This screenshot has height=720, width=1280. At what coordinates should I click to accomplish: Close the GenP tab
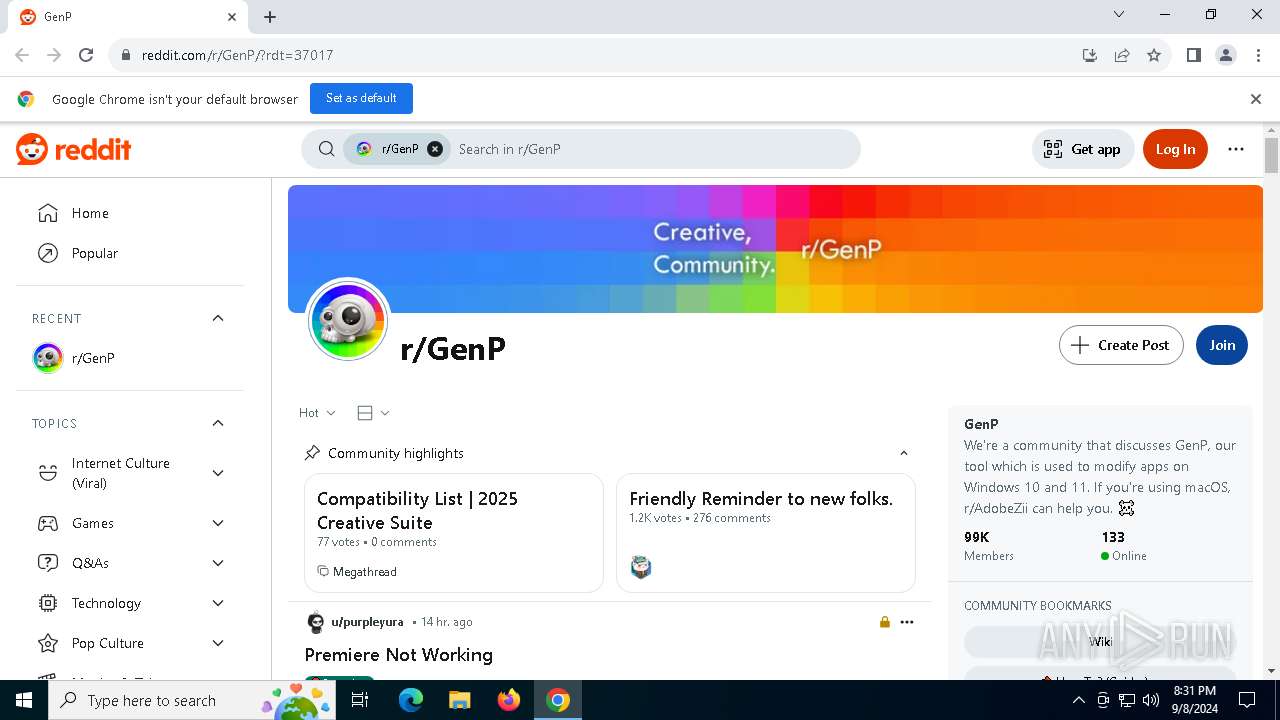point(232,17)
